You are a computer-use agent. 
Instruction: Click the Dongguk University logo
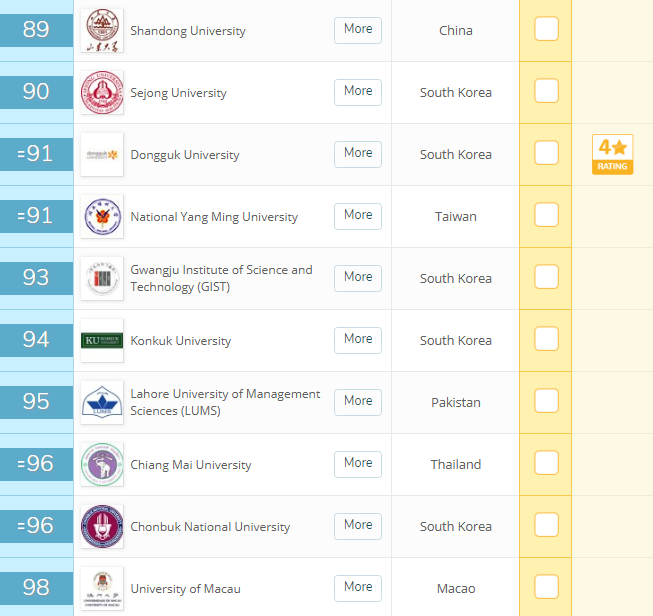pyautogui.click(x=102, y=154)
